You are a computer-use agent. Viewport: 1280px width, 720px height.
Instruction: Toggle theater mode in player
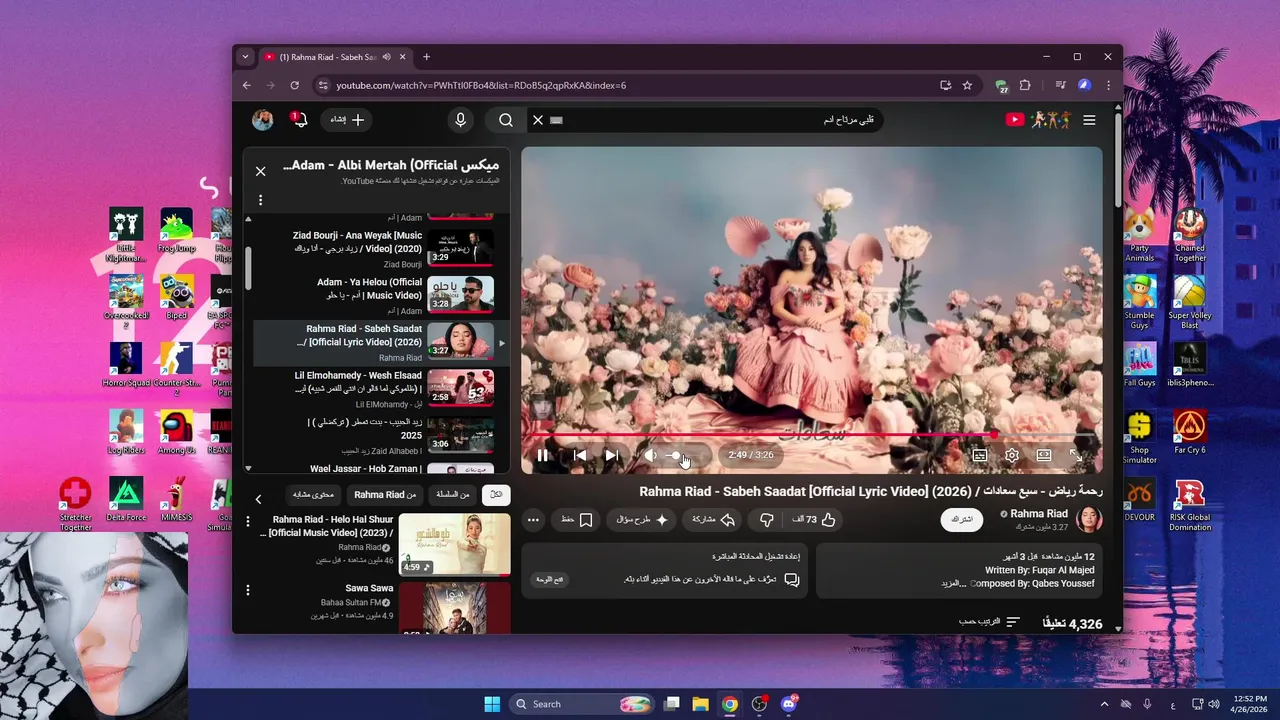(1044, 455)
